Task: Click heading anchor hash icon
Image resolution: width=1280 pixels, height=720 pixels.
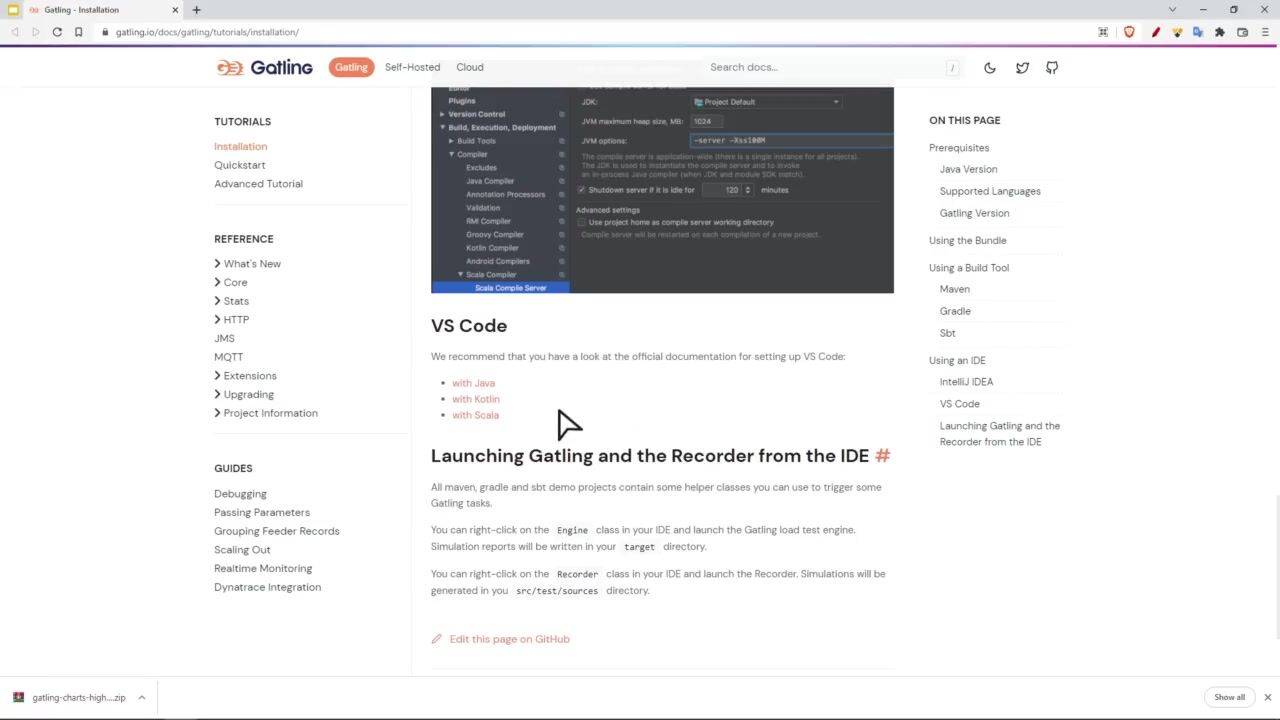Action: (882, 456)
